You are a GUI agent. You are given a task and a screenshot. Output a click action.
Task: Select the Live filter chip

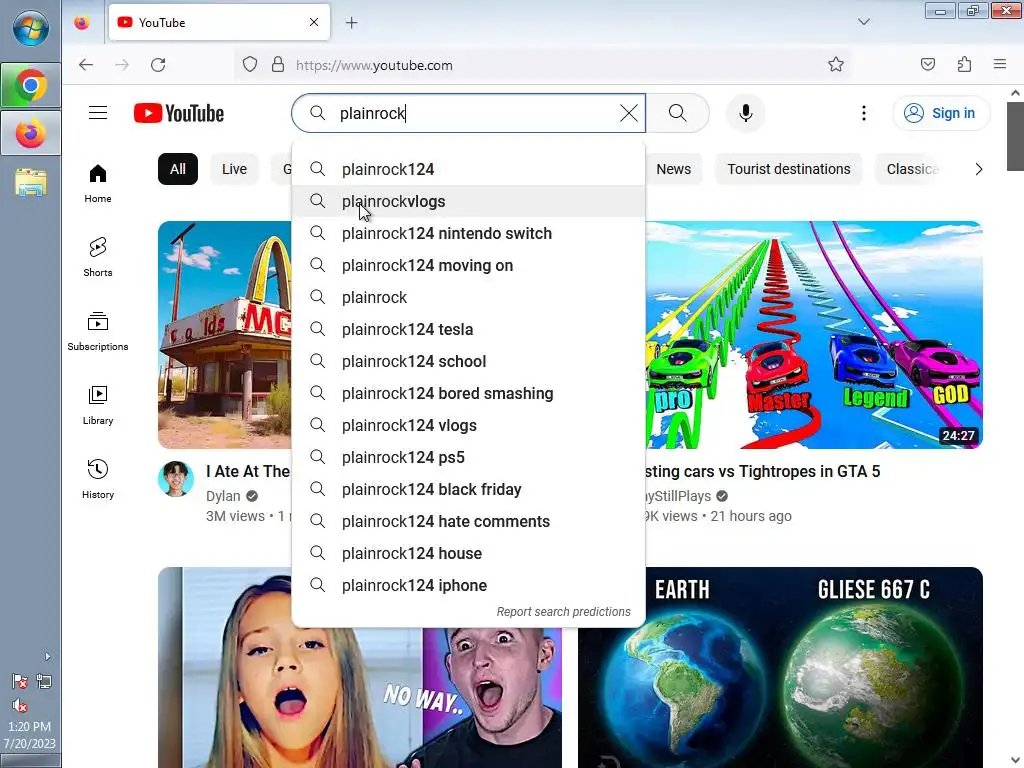(x=234, y=169)
